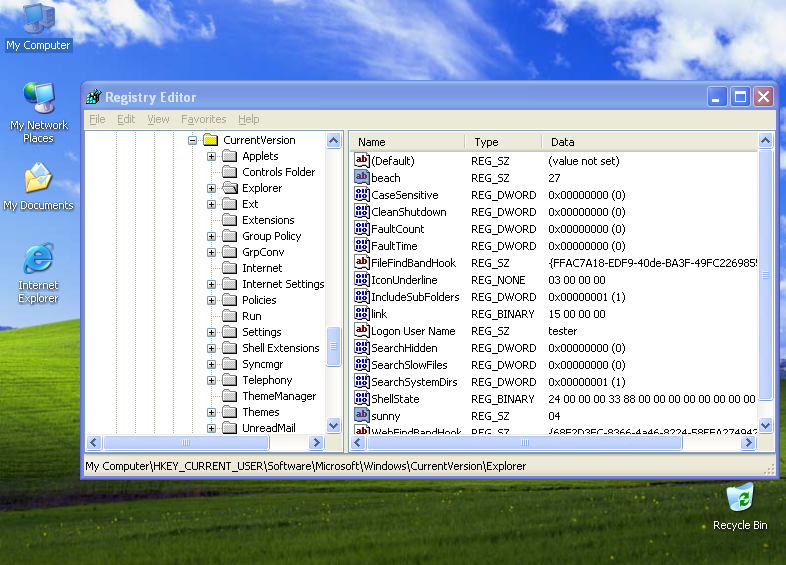Click values pane scroll left arrow
The width and height of the screenshot is (786, 565).
point(357,442)
